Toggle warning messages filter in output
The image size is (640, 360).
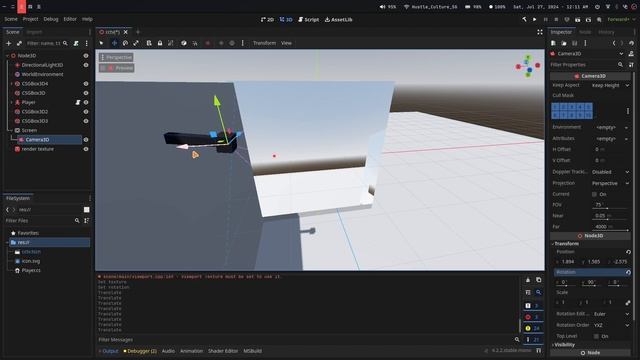533,328
